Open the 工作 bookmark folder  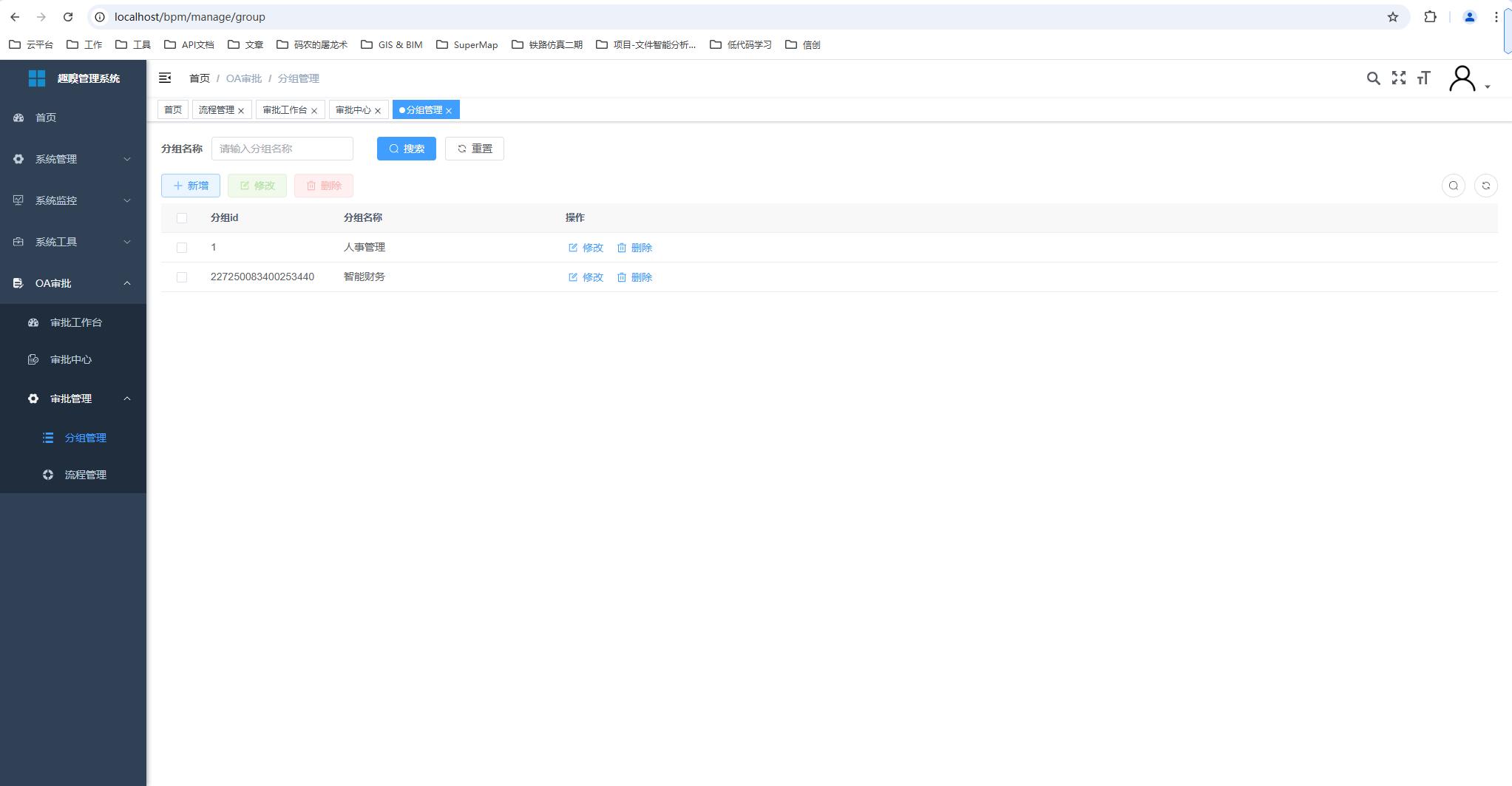pyautogui.click(x=84, y=44)
